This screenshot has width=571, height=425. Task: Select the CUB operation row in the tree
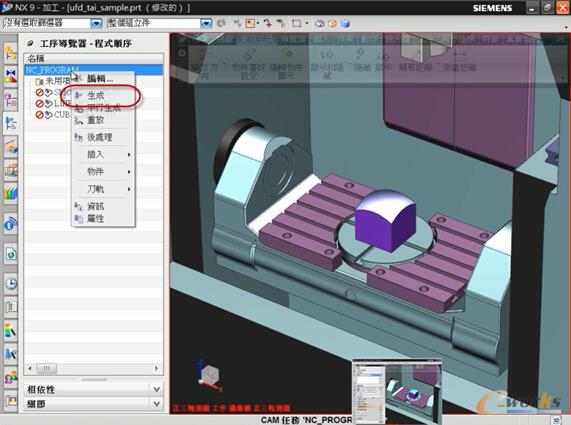(x=53, y=115)
